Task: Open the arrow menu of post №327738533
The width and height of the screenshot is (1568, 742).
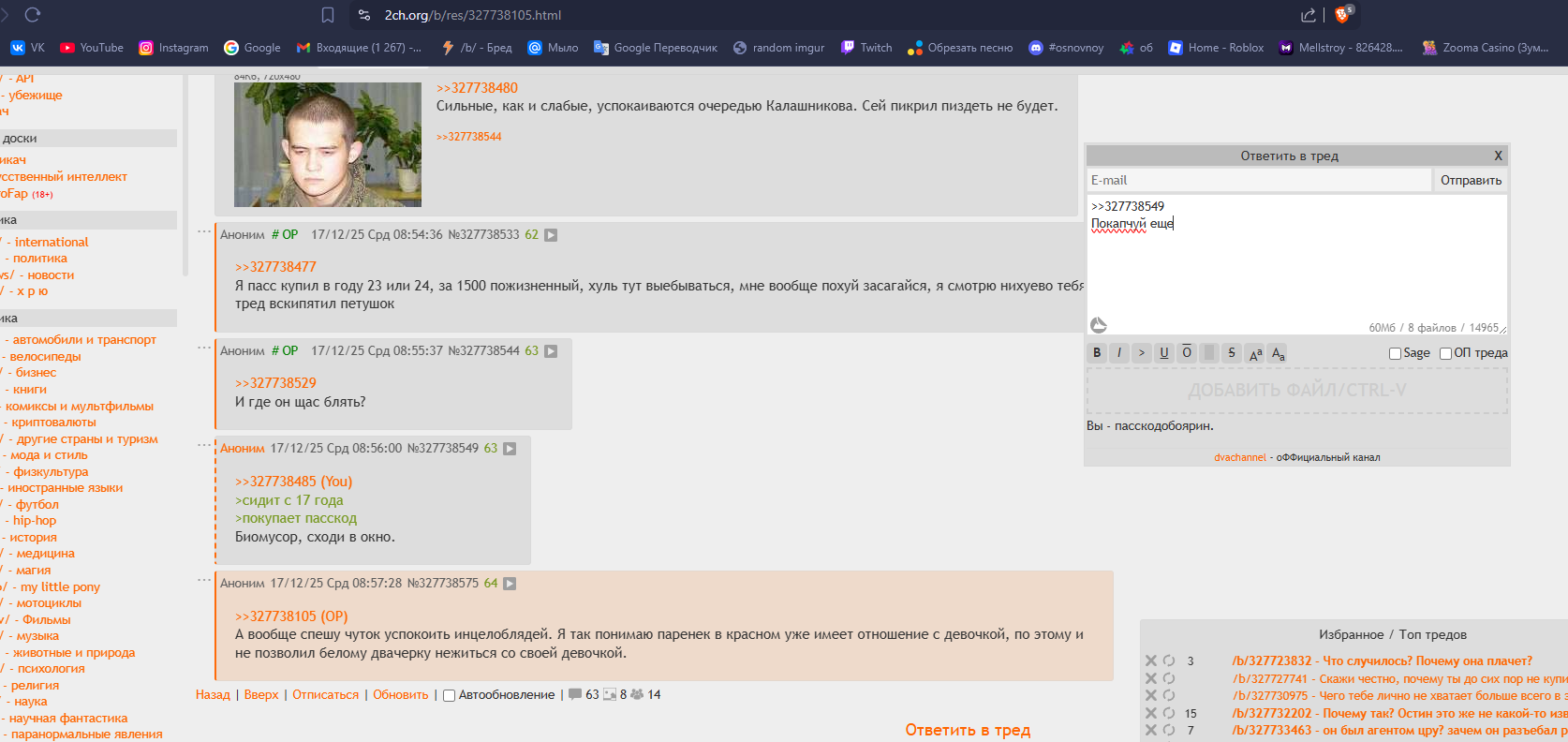Action: tap(551, 235)
